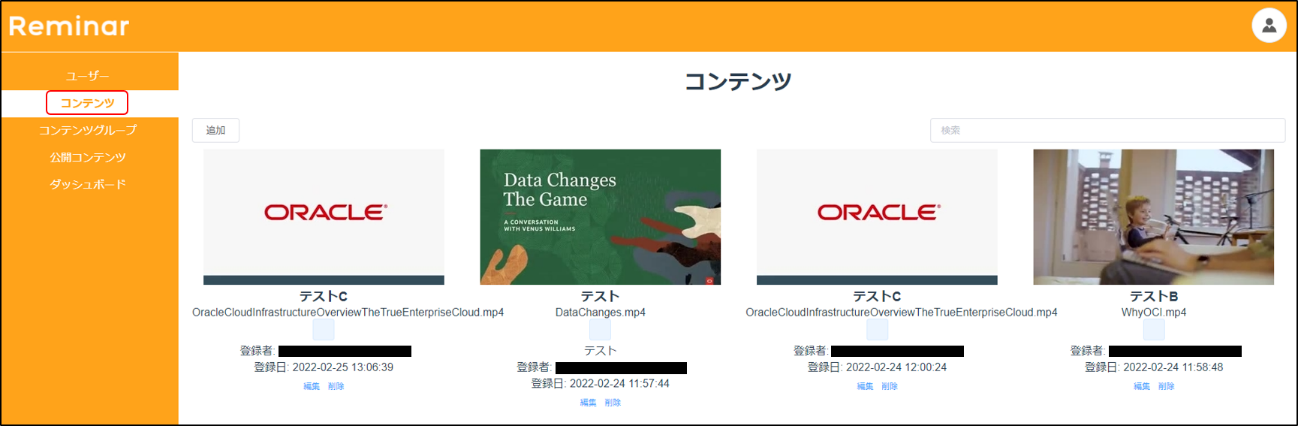The width and height of the screenshot is (1298, 426).
Task: Click 削除 for the WhyOCI.mp4 content
Action: (1166, 386)
